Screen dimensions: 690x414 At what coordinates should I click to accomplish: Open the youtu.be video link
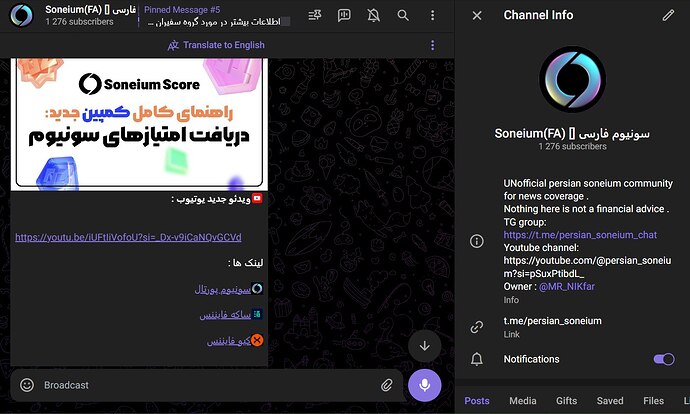coord(128,238)
